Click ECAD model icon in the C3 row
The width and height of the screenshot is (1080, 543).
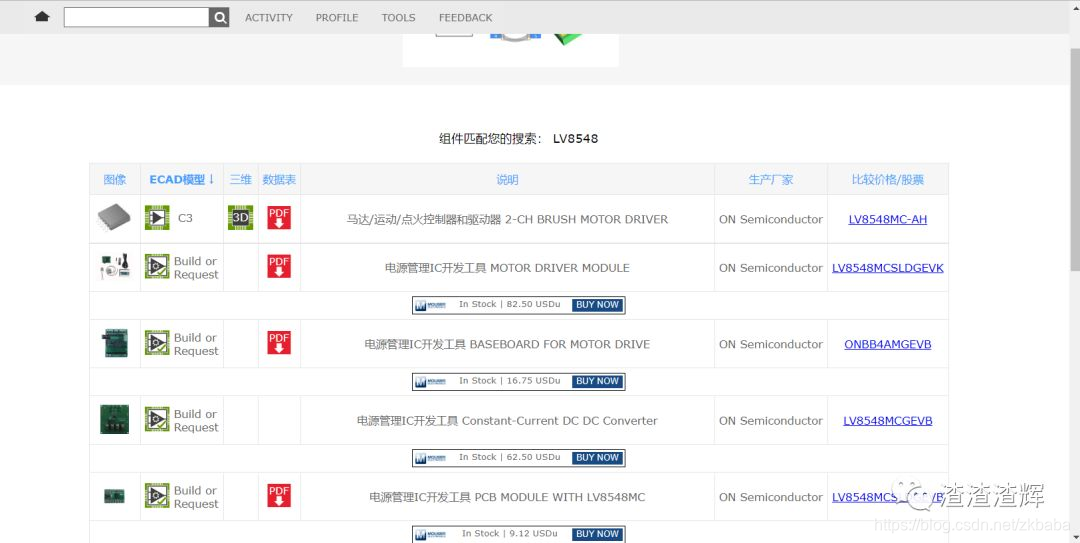click(157, 218)
